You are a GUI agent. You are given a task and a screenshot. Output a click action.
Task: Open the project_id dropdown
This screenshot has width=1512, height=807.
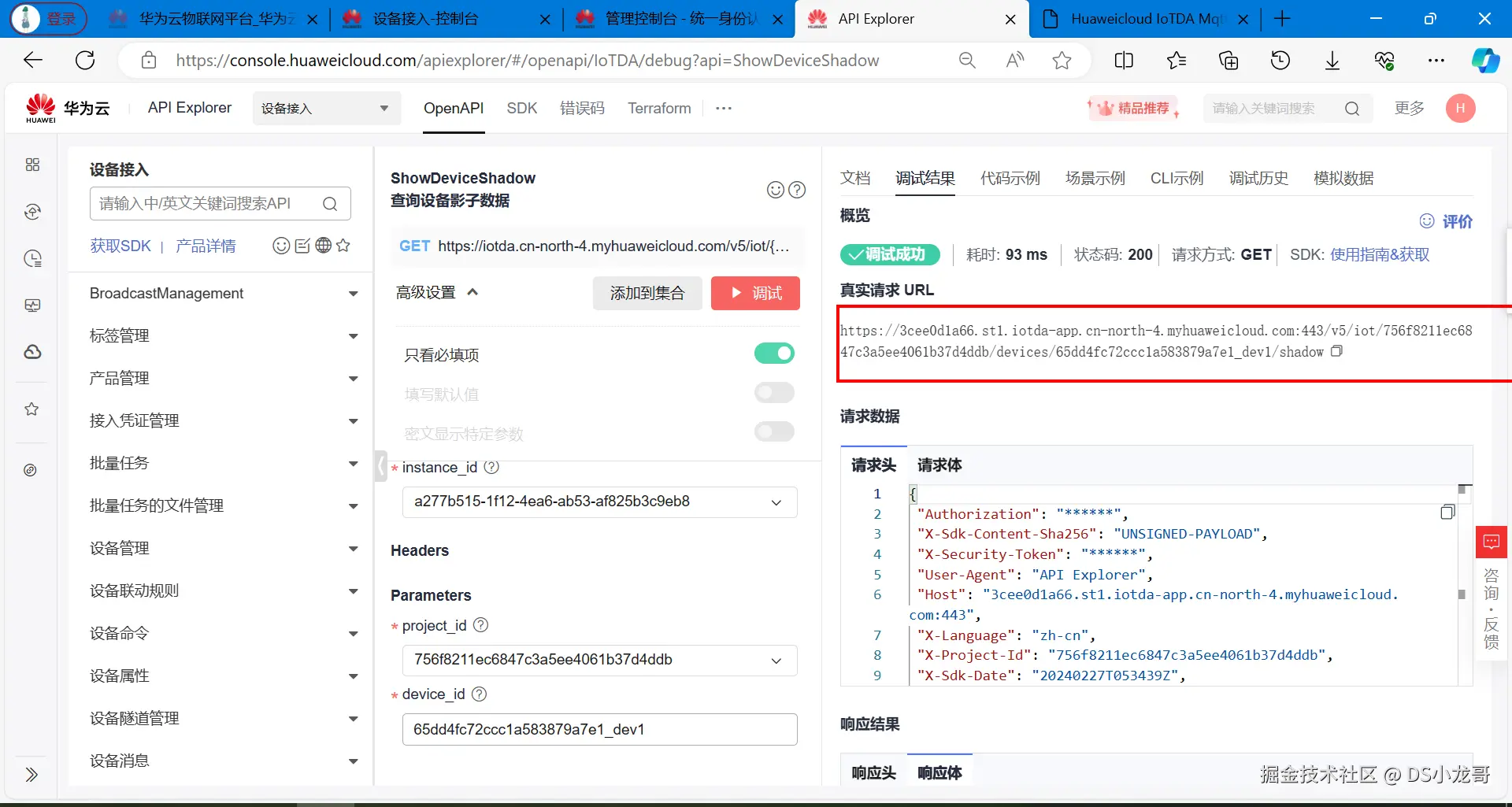(x=599, y=660)
